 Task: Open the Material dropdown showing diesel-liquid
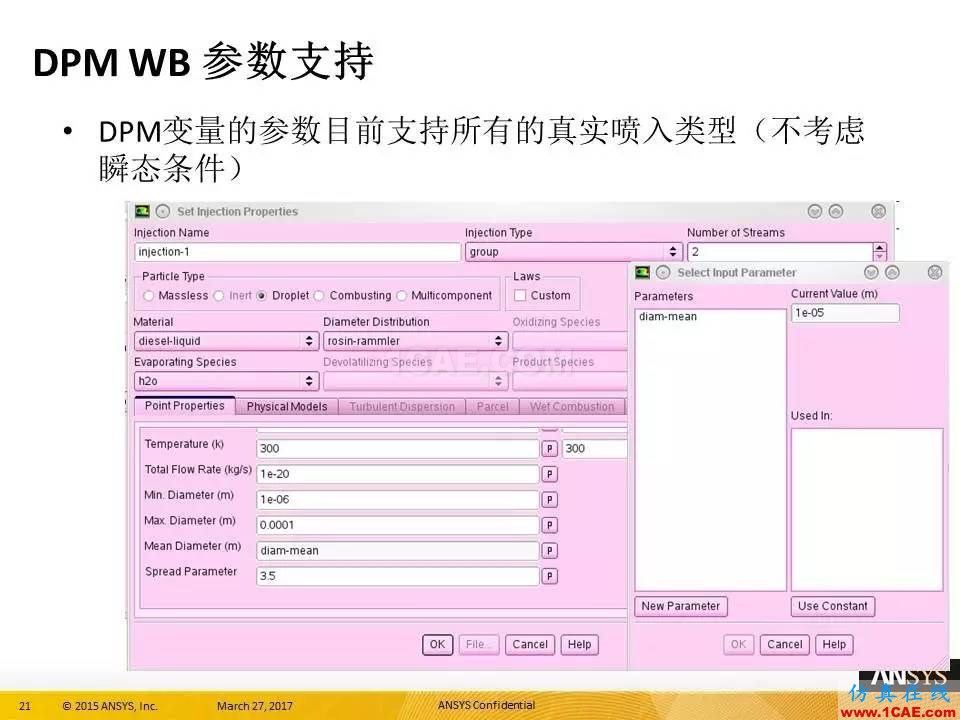226,341
